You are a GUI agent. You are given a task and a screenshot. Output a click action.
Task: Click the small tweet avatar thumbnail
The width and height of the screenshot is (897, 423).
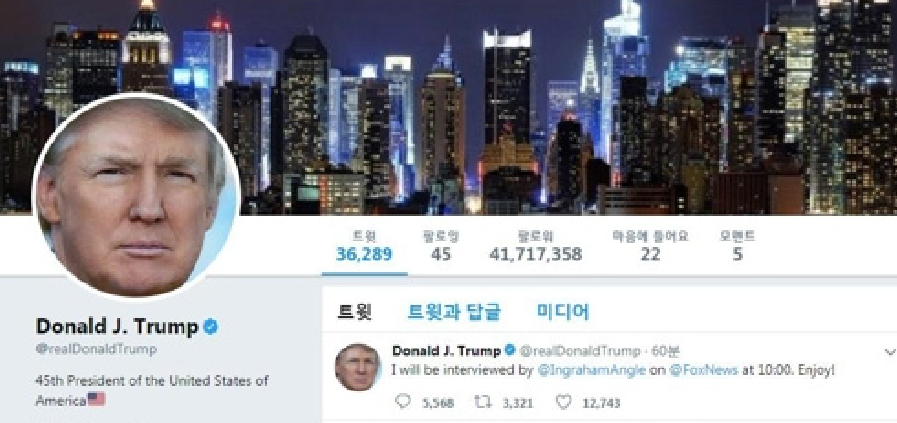(x=357, y=367)
